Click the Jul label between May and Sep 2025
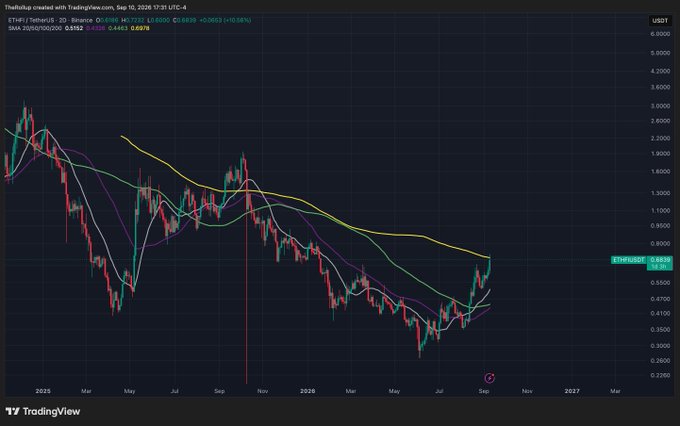The height and width of the screenshot is (426, 680). (174, 391)
